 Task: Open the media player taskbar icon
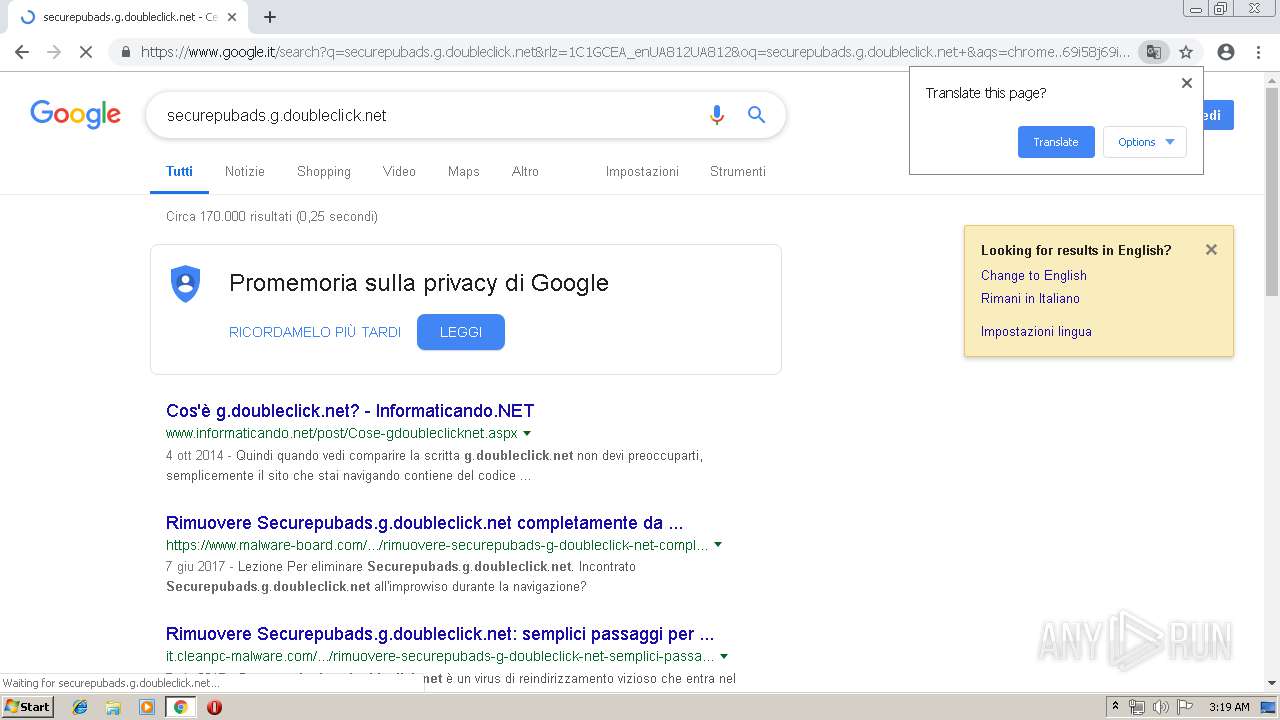pyautogui.click(x=147, y=707)
